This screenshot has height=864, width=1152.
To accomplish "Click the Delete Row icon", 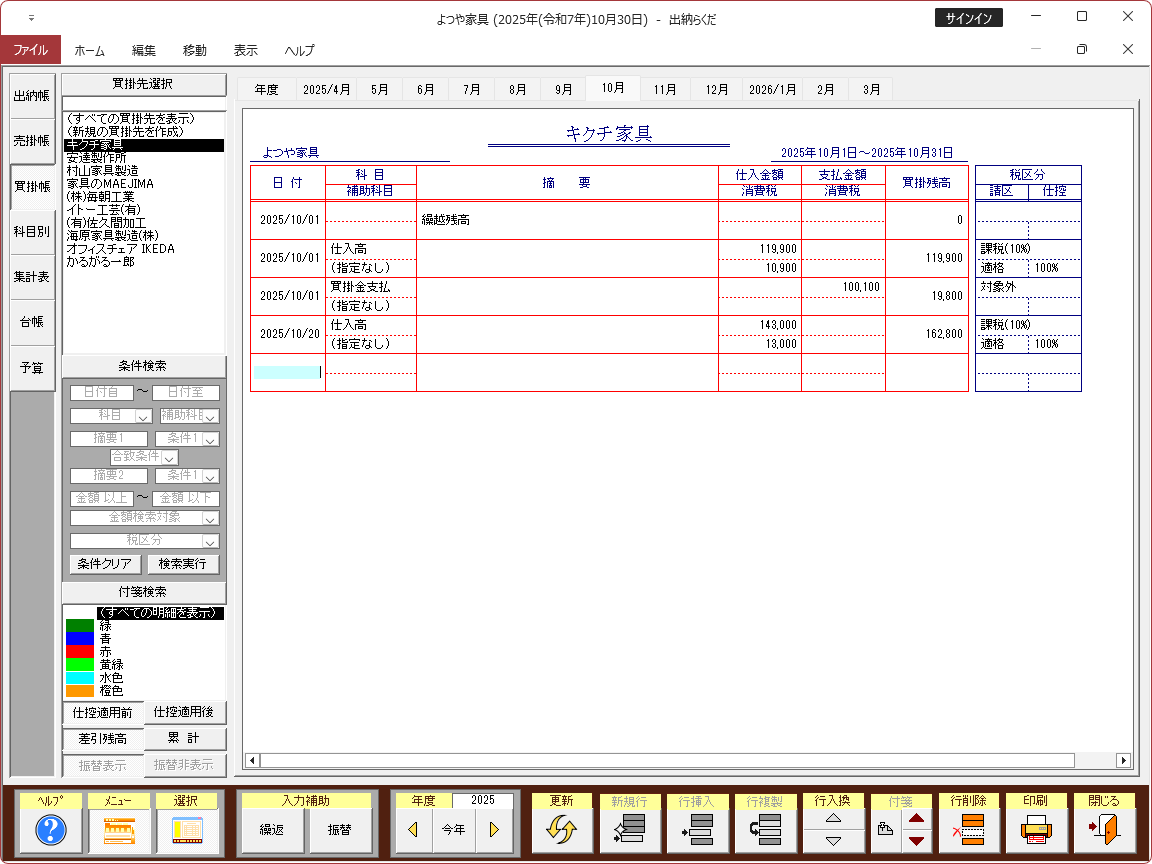I will (x=968, y=830).
